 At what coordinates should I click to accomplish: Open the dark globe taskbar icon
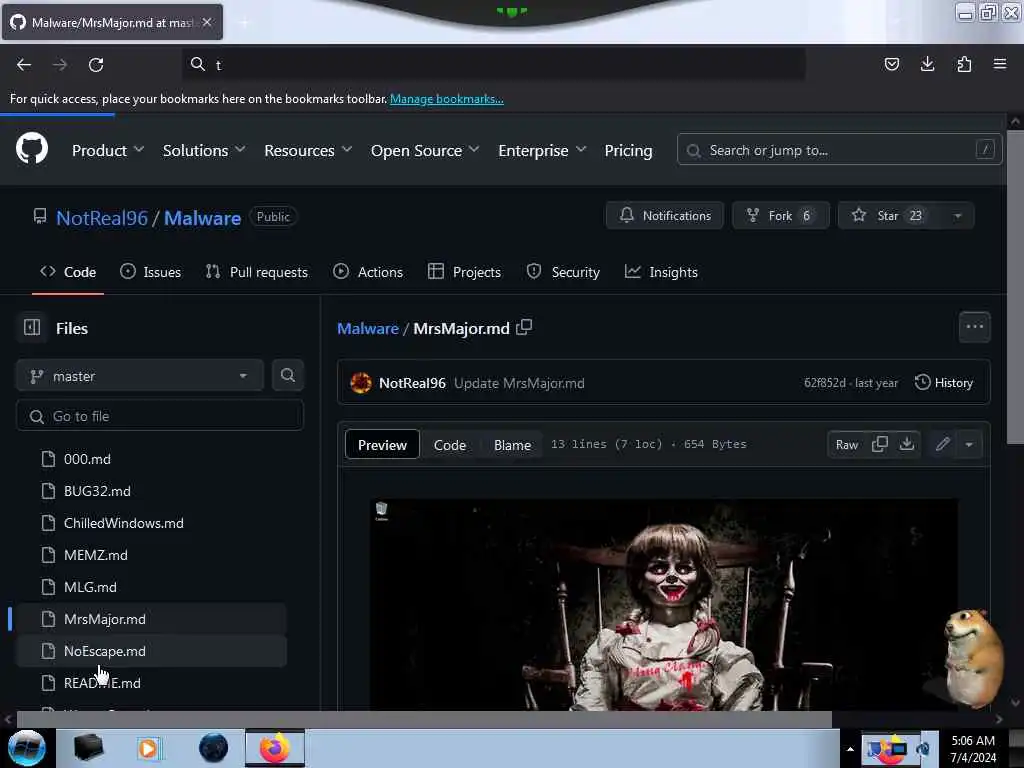coord(214,748)
